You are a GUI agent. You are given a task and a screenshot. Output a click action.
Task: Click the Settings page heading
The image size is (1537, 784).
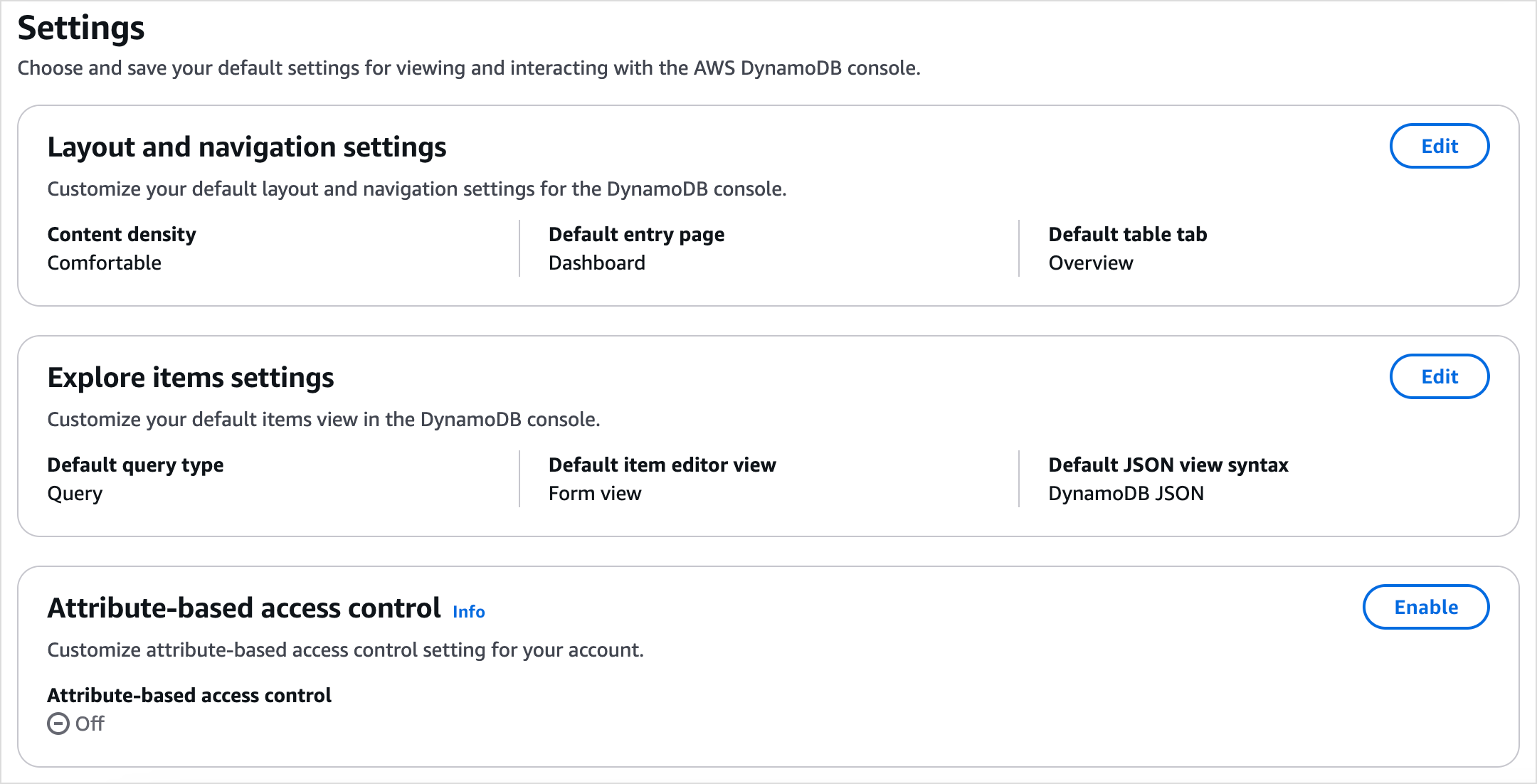click(x=81, y=28)
